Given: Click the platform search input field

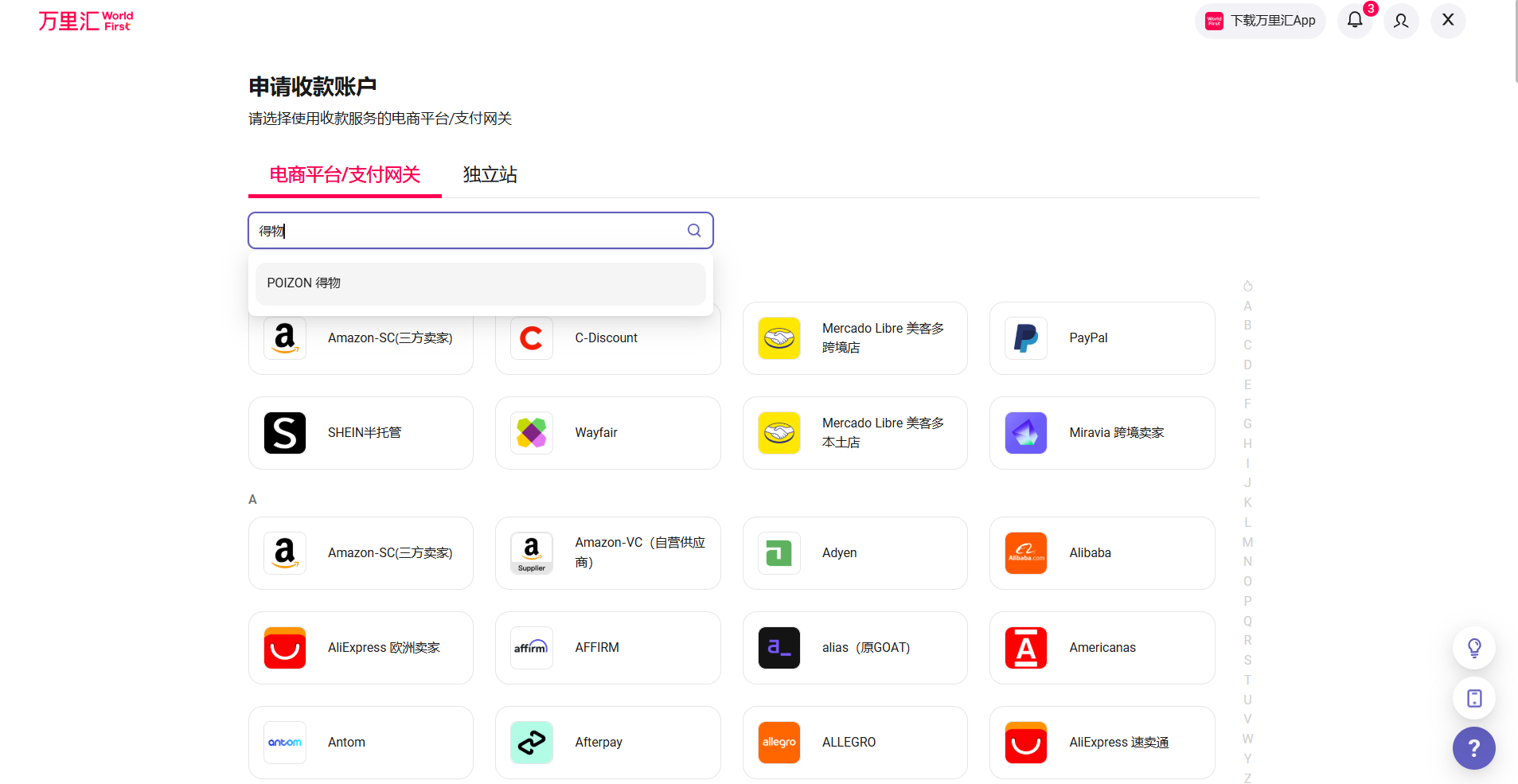Looking at the screenshot, I should pyautogui.click(x=470, y=231).
